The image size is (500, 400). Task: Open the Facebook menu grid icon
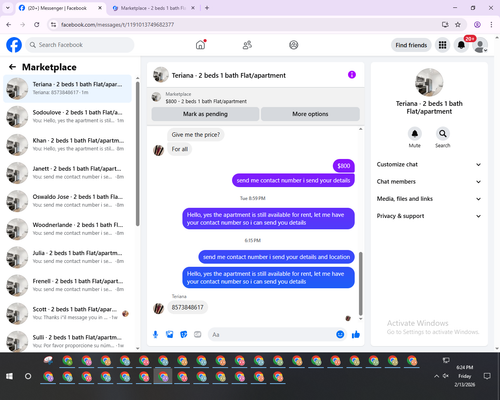[x=442, y=45]
